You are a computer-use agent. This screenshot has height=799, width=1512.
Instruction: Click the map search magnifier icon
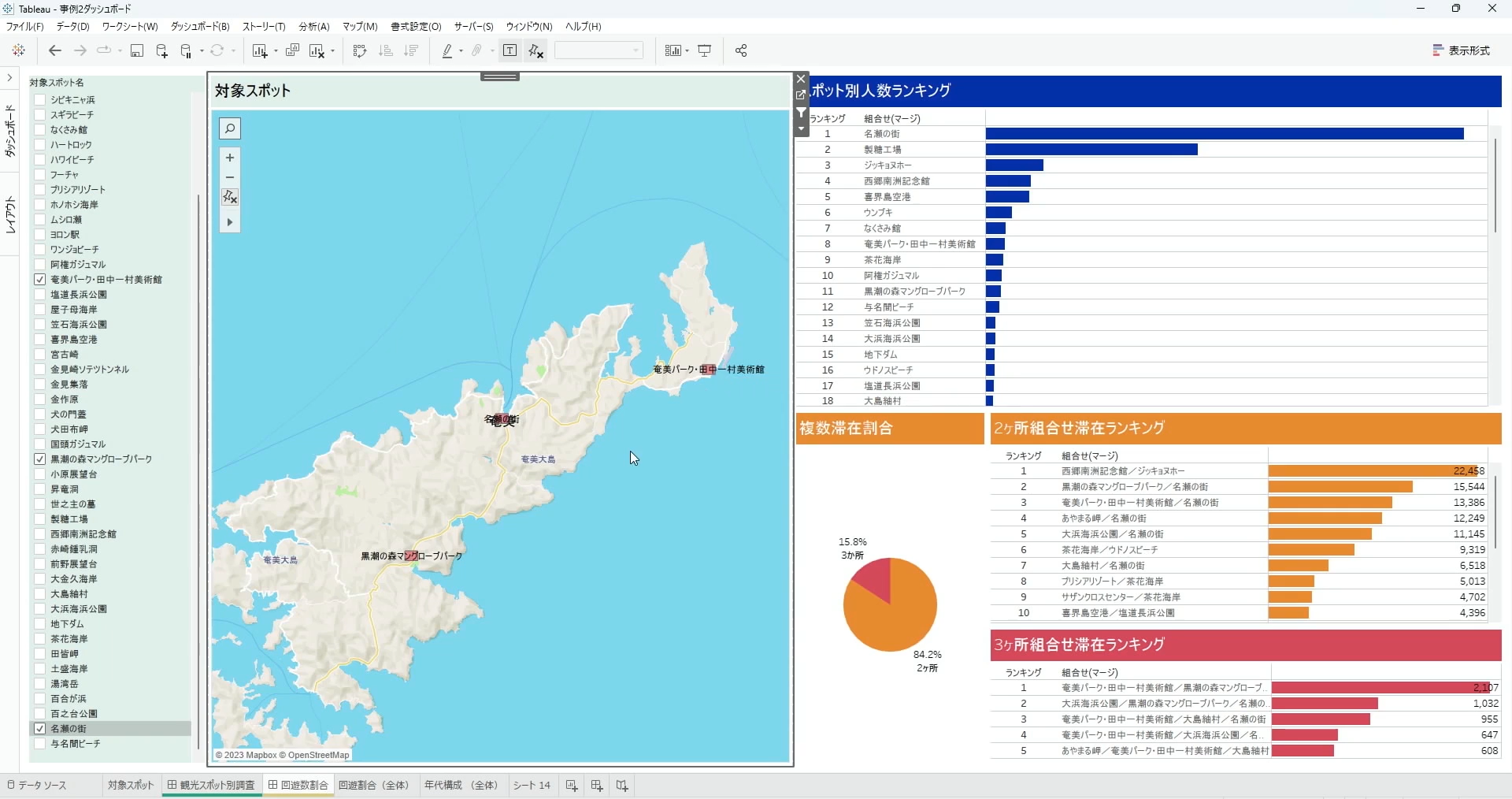tap(229, 128)
